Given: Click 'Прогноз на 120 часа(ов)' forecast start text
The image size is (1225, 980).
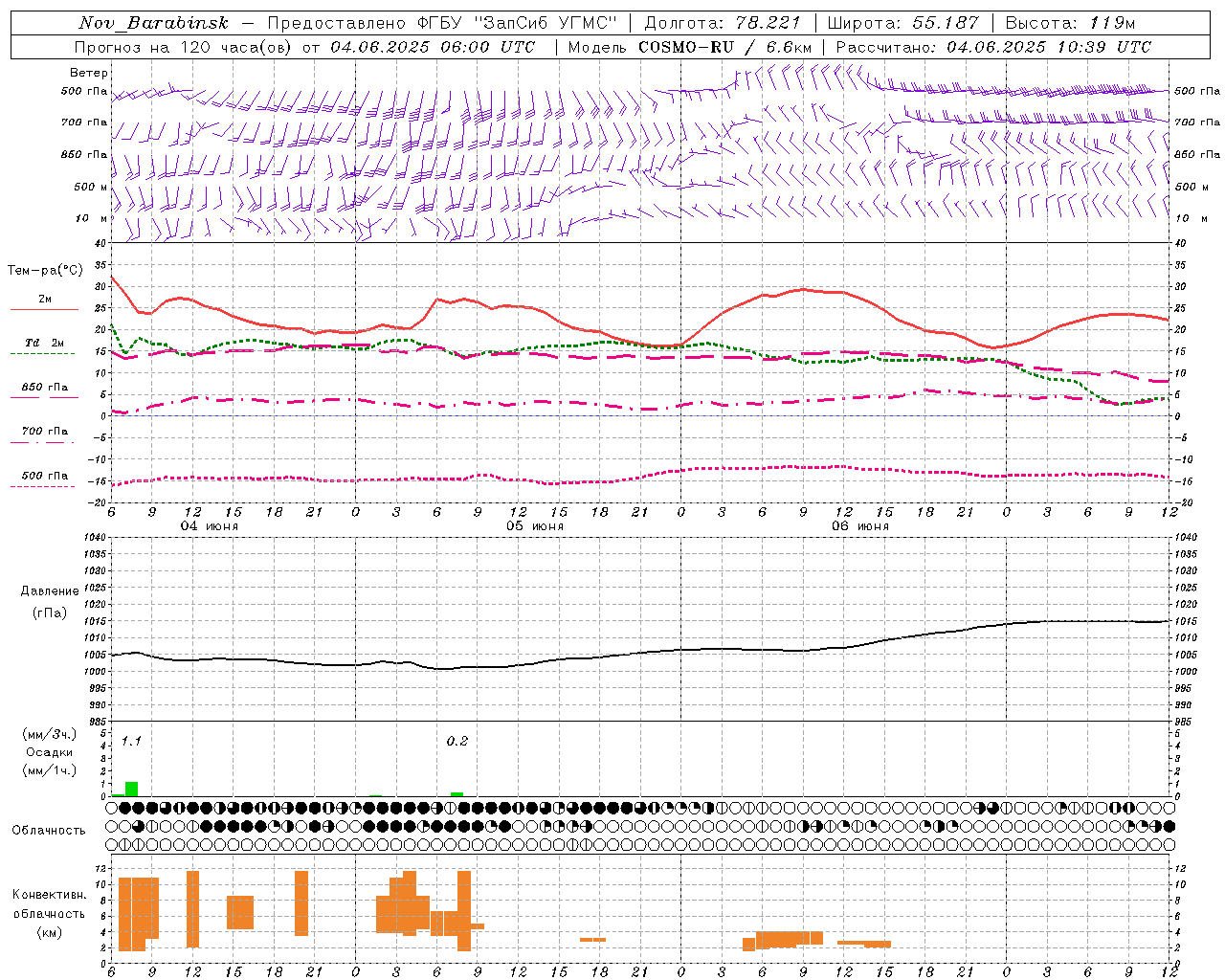Looking at the screenshot, I should pyautogui.click(x=184, y=47).
